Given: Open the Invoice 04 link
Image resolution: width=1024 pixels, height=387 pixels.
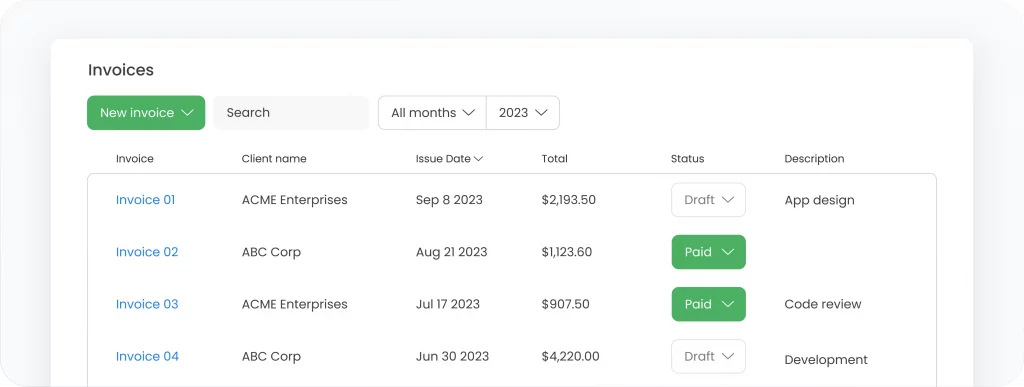Looking at the screenshot, I should click(x=147, y=356).
